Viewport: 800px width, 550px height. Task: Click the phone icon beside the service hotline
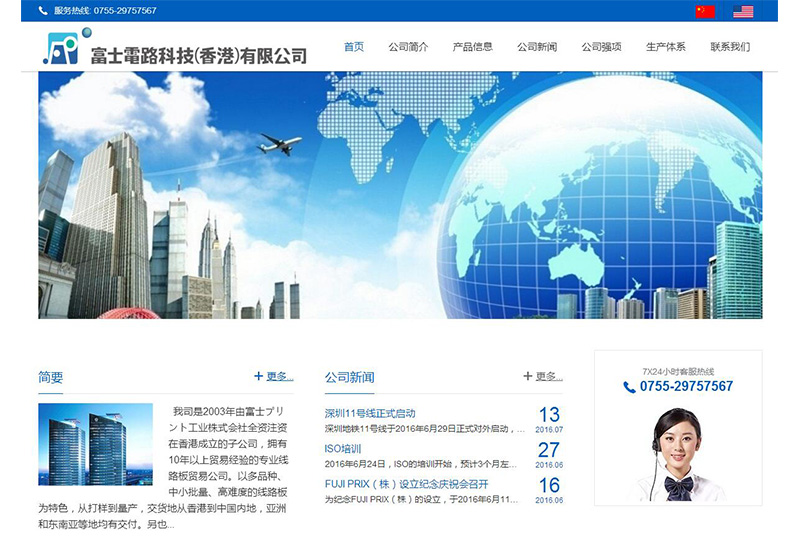tap(42, 11)
